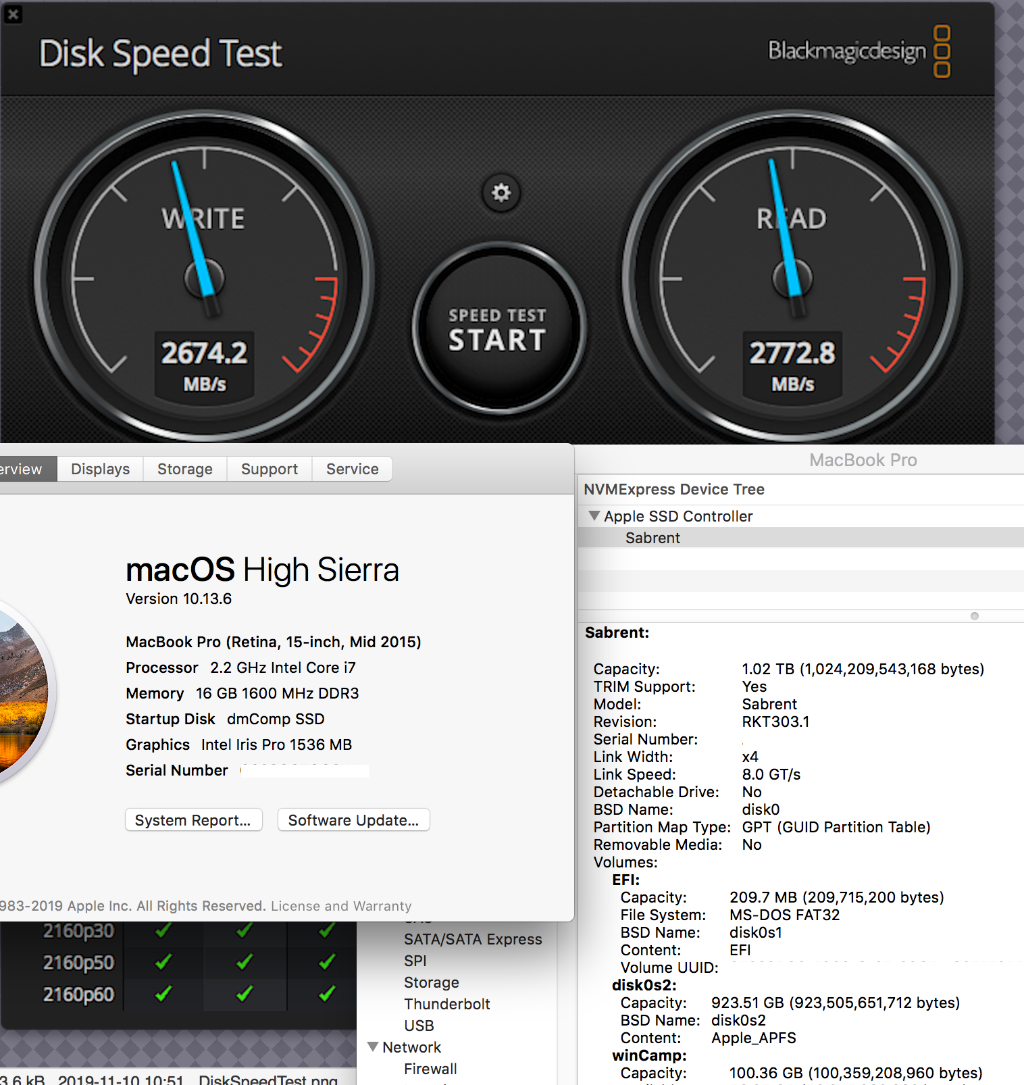Select the Sabrent device row
This screenshot has width=1024, height=1085.
[653, 538]
